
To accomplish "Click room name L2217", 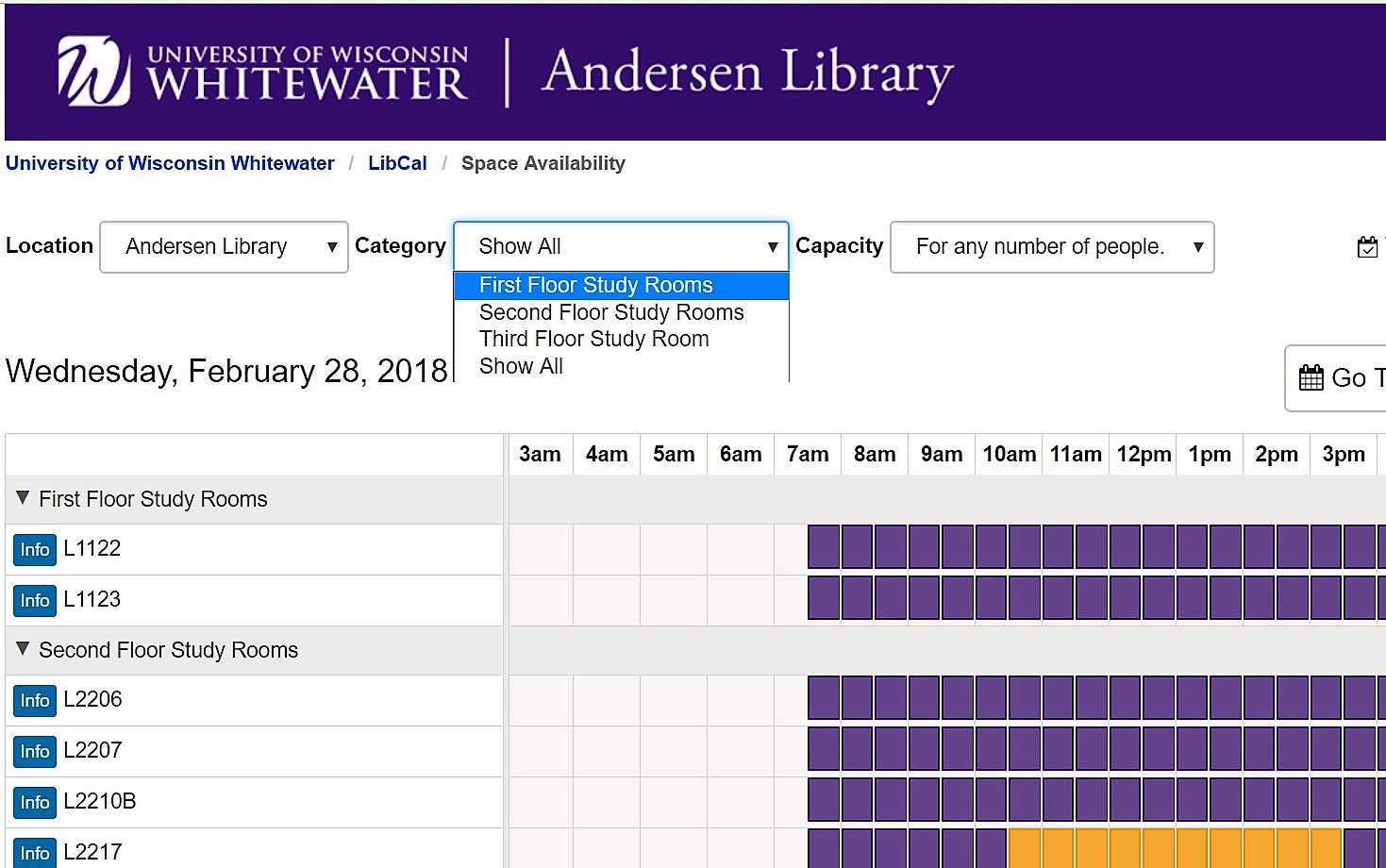I will click(x=93, y=852).
